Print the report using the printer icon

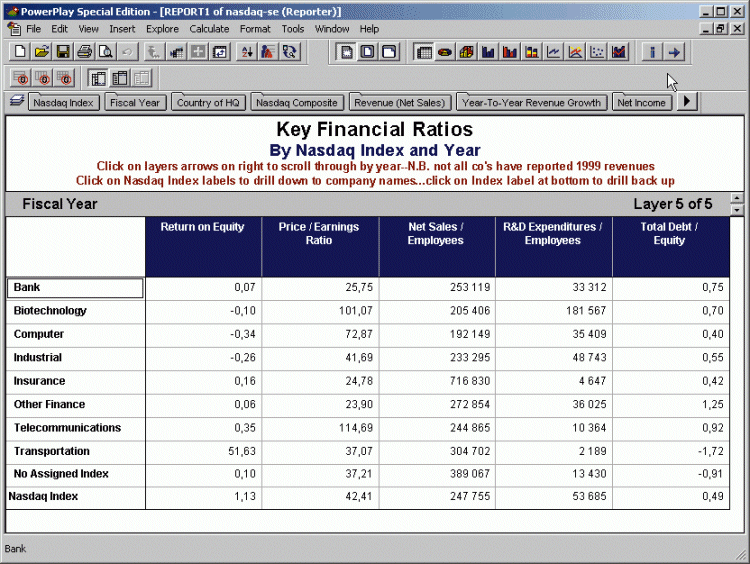pyautogui.click(x=85, y=52)
